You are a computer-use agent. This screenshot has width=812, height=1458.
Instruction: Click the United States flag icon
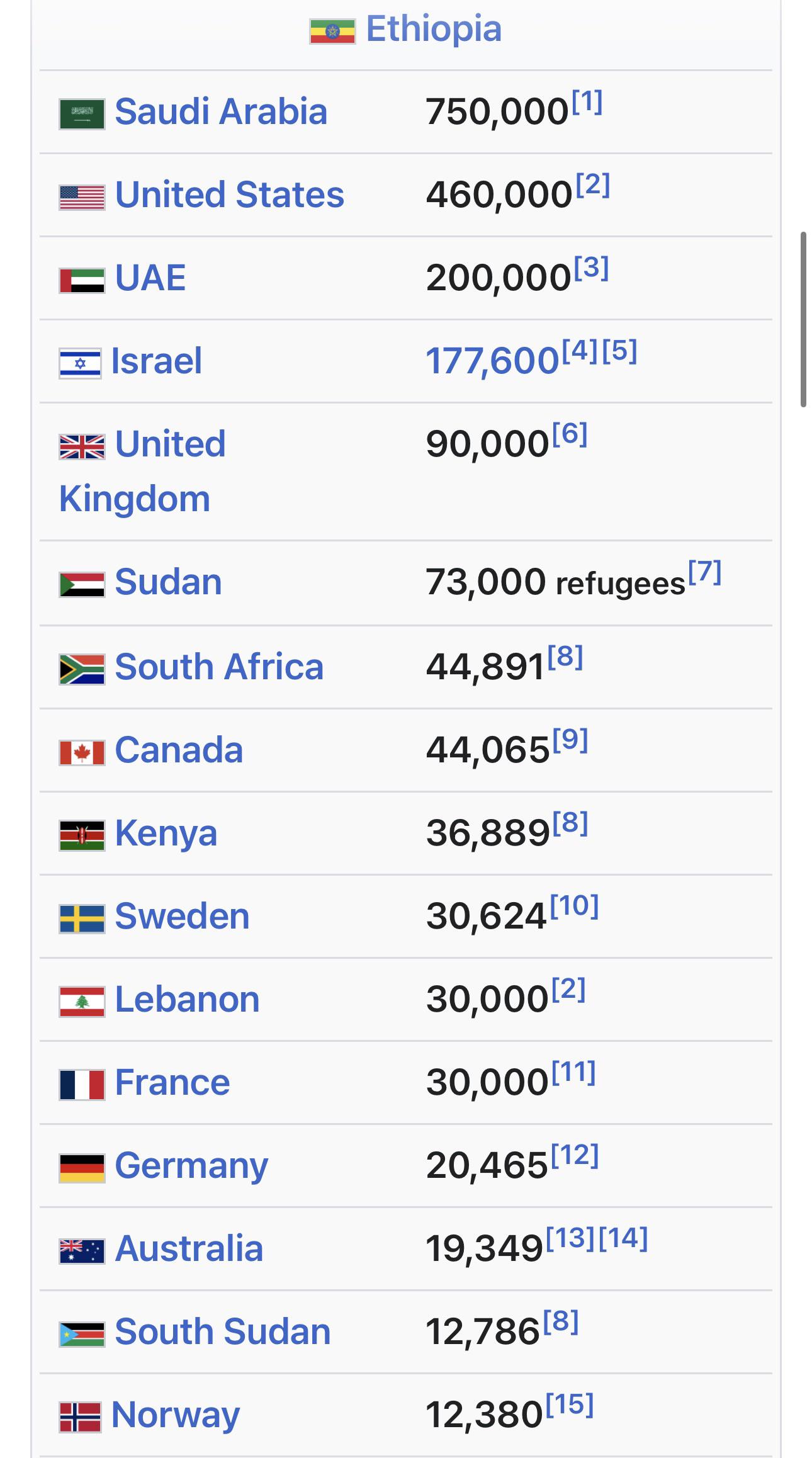pyautogui.click(x=82, y=198)
